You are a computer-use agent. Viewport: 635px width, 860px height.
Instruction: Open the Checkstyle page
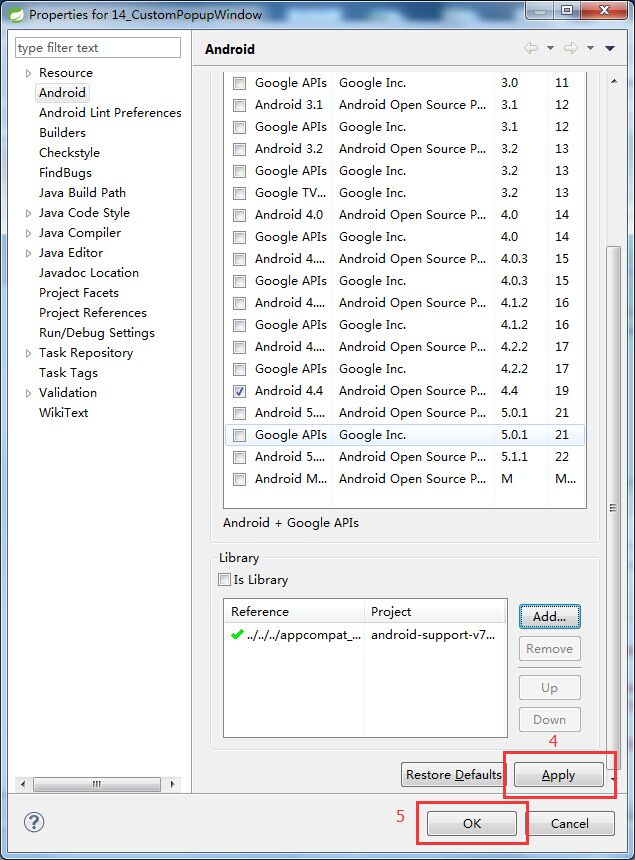[69, 152]
